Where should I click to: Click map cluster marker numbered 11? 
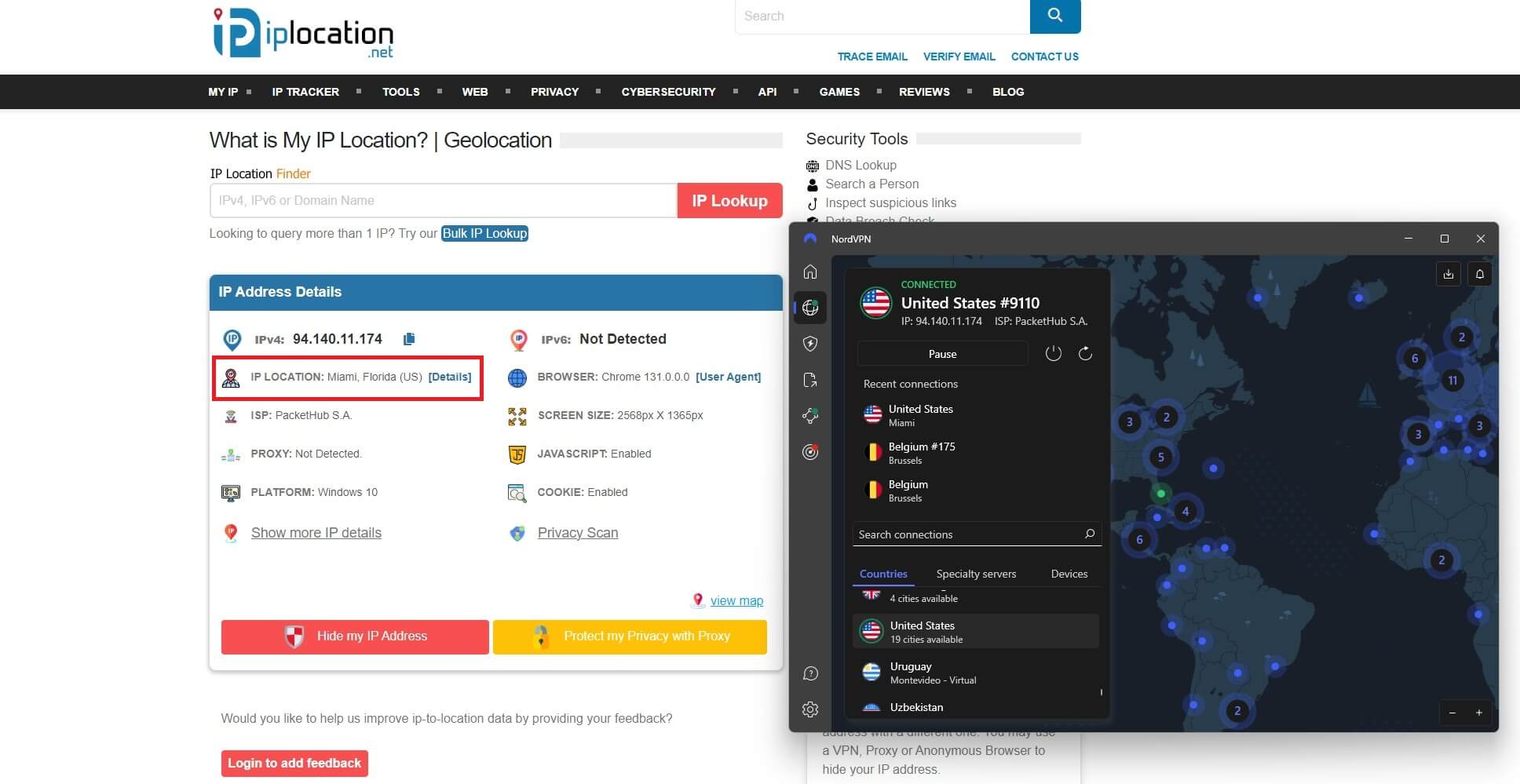click(x=1452, y=381)
